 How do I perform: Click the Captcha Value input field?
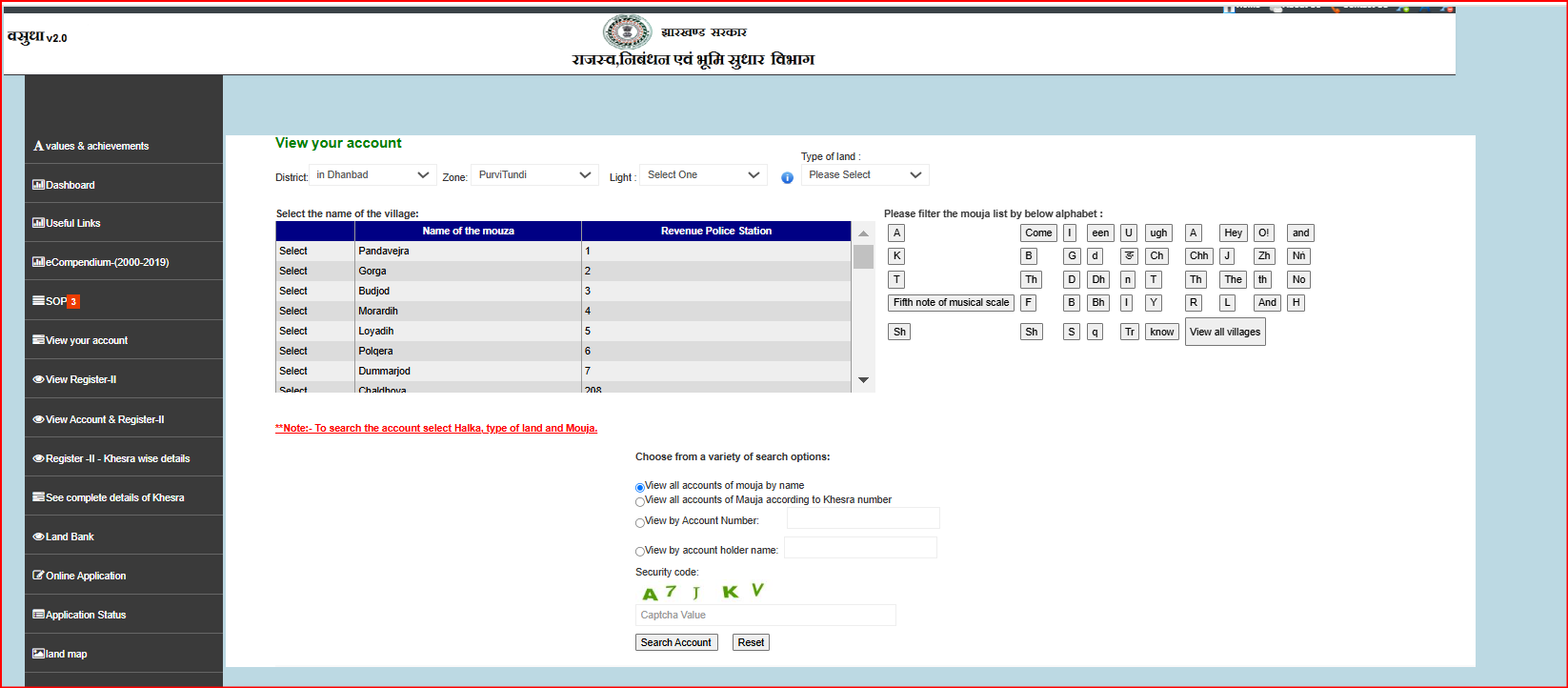tap(765, 616)
